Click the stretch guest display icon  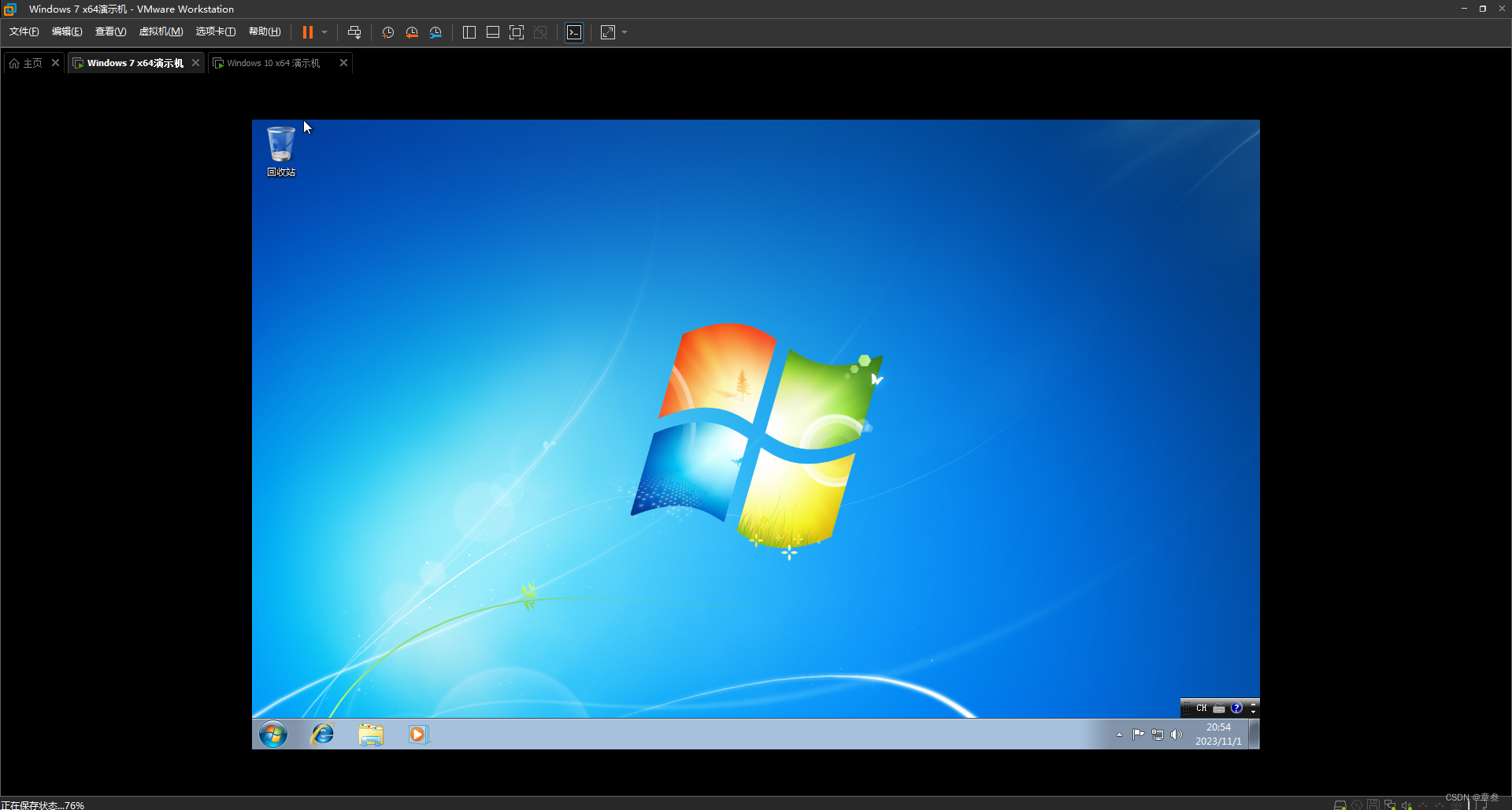coord(608,32)
